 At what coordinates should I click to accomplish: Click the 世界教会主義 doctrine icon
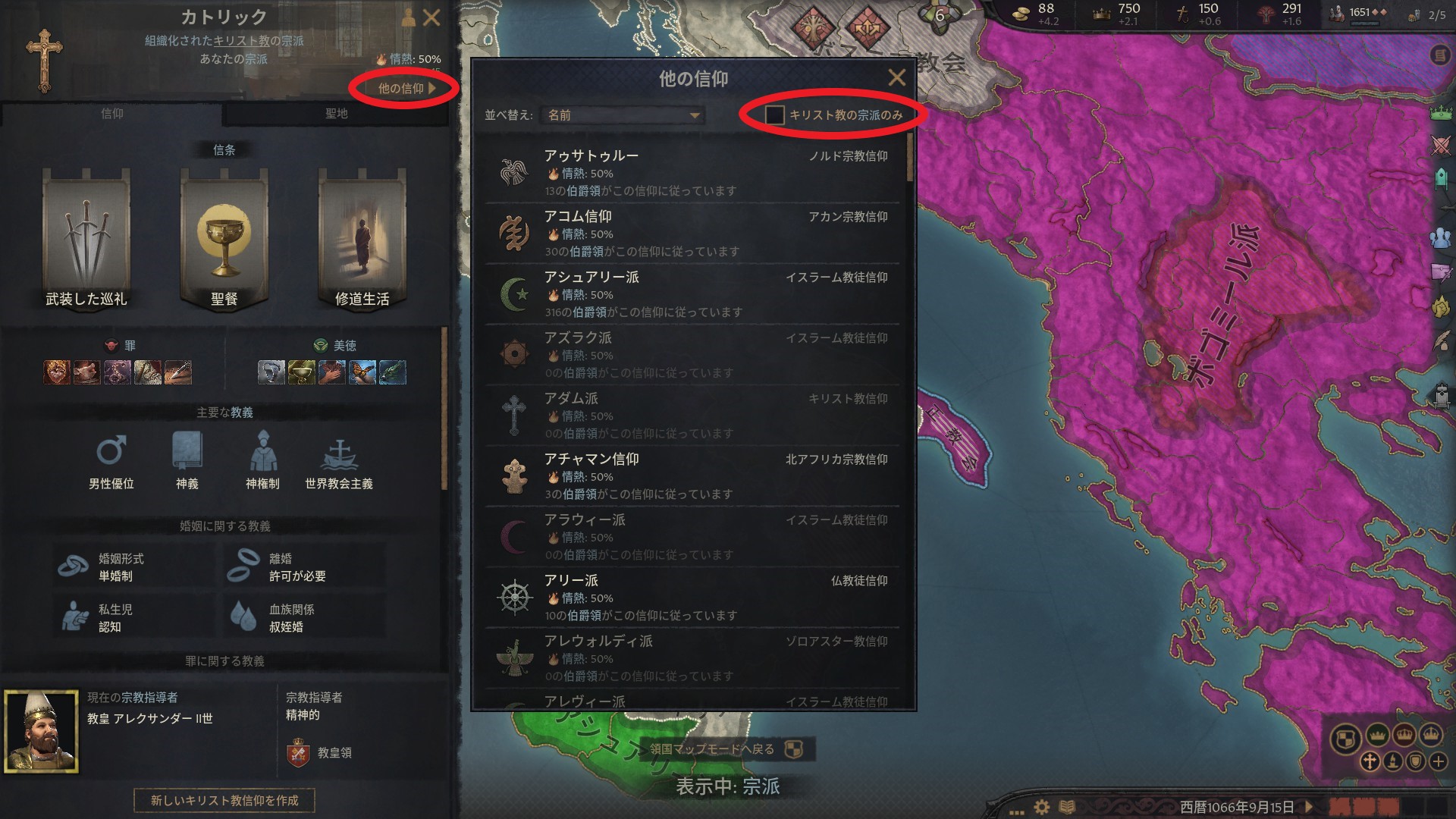[339, 452]
